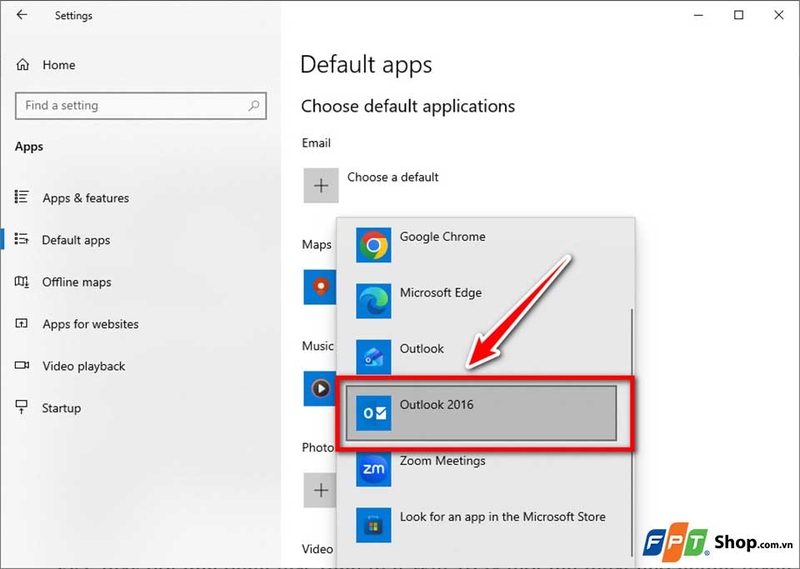Click the Email plus default button

tap(321, 185)
